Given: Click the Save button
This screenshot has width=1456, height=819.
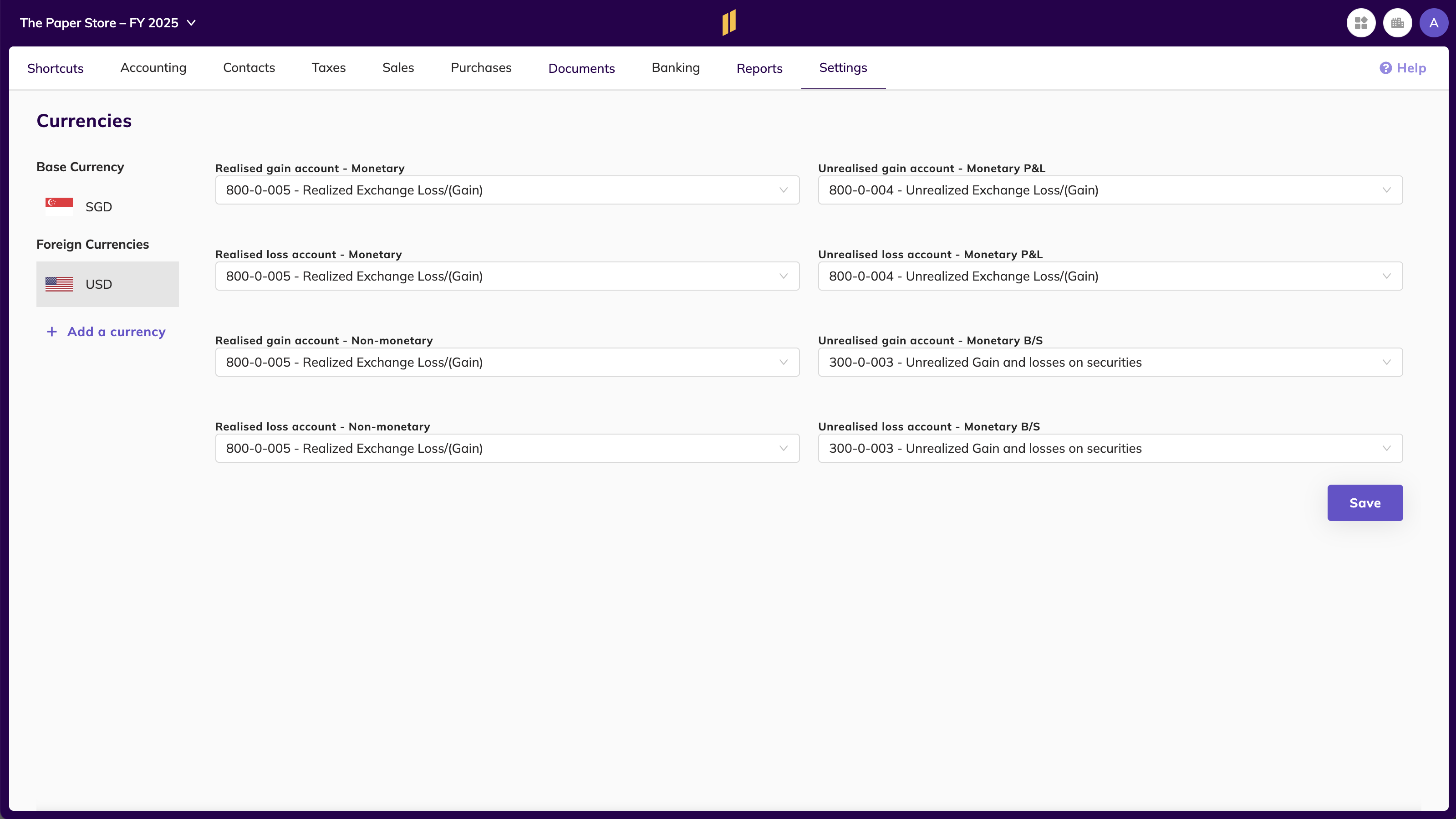Looking at the screenshot, I should 1364,503.
